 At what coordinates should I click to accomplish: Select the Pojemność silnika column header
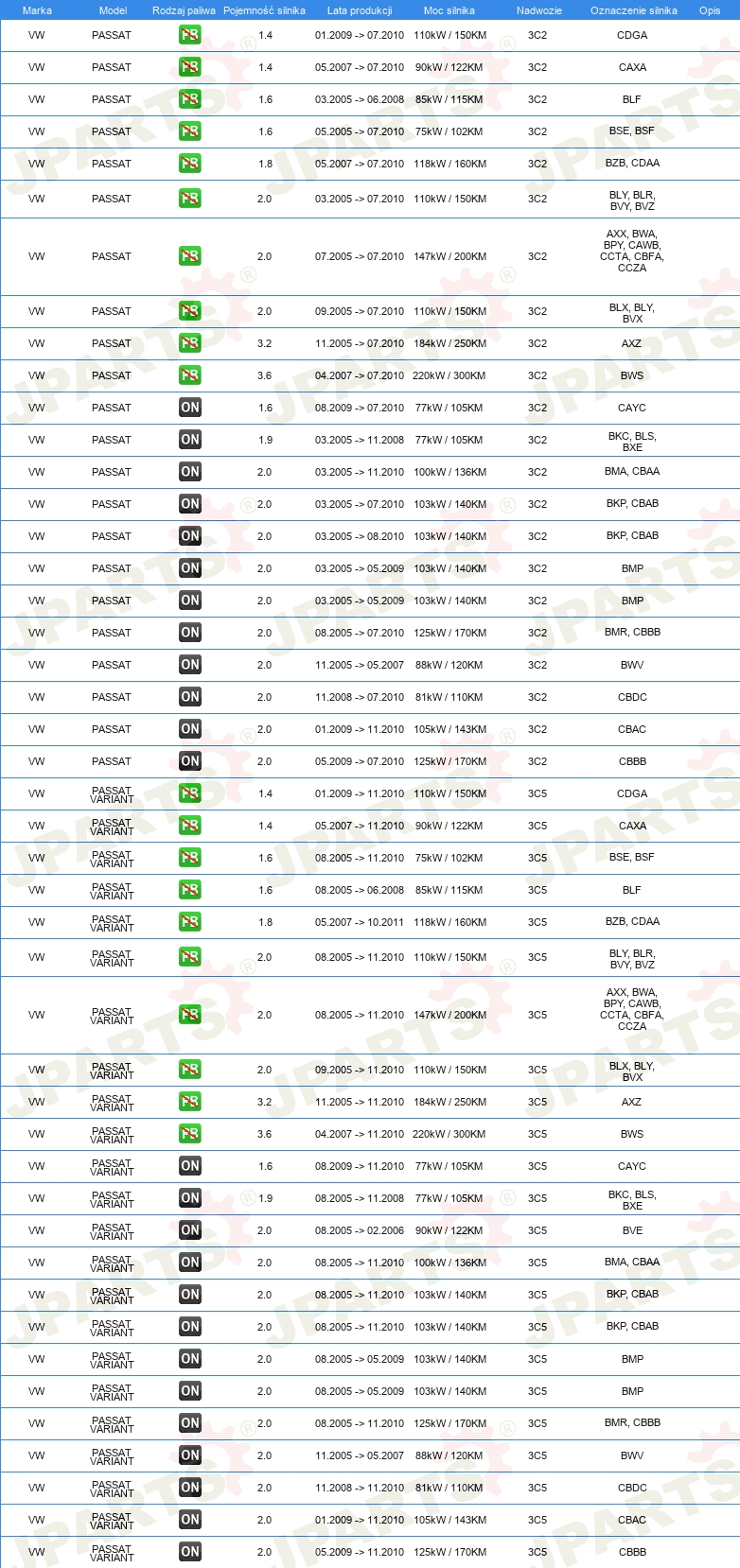click(264, 10)
